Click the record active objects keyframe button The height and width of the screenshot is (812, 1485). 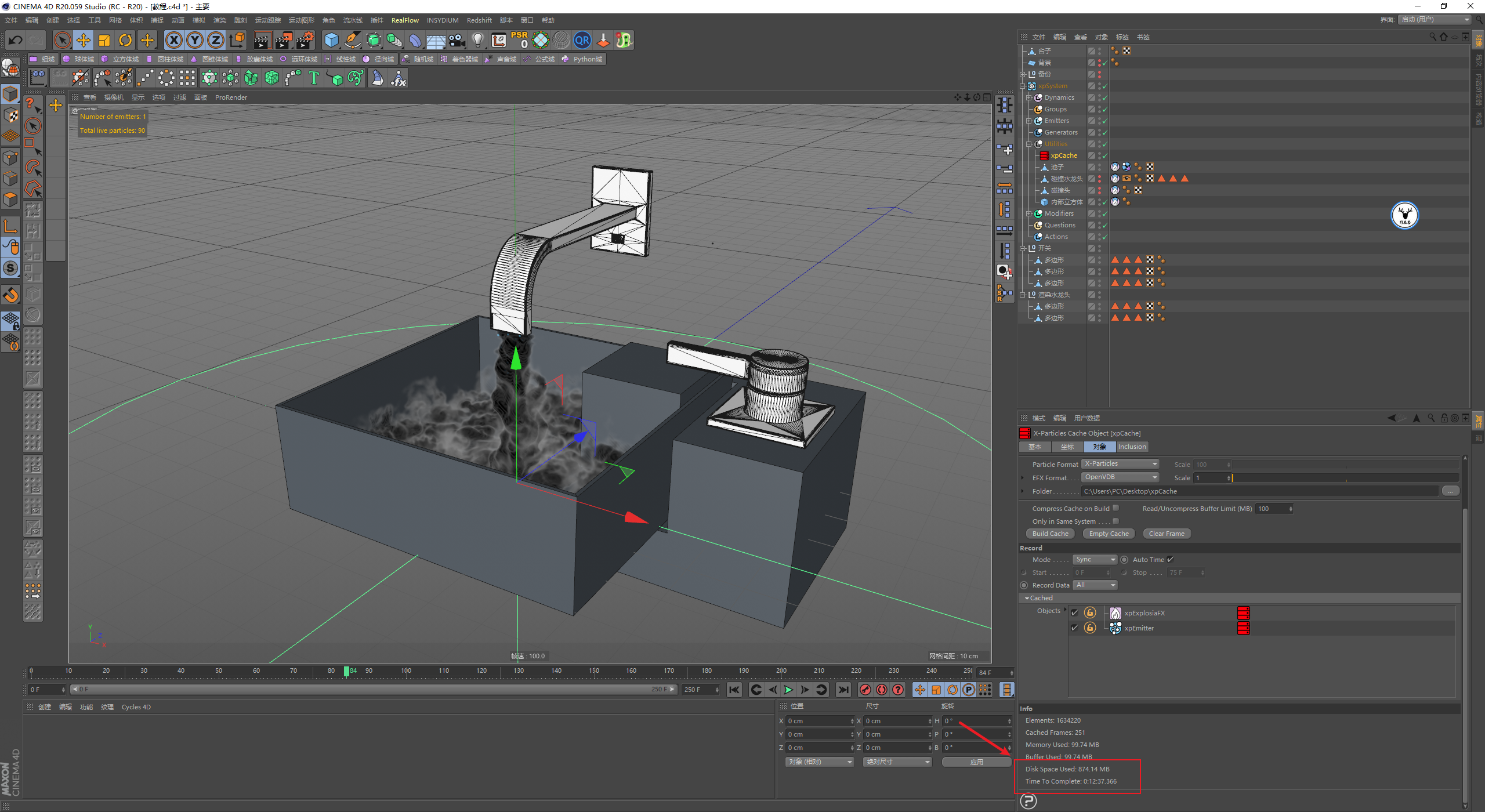point(865,690)
